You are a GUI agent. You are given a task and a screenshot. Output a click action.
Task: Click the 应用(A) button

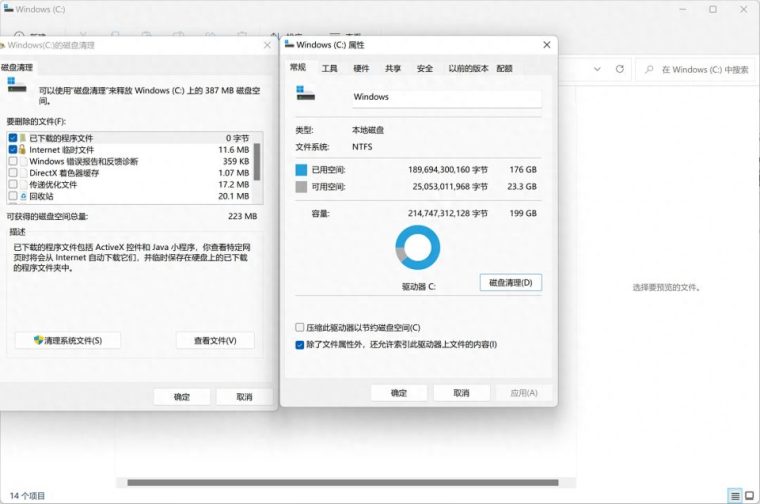524,393
